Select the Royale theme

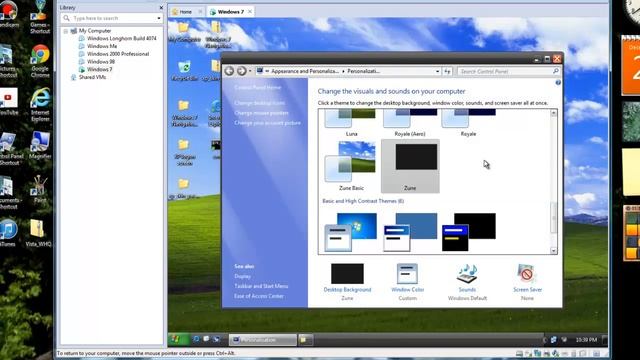click(469, 123)
